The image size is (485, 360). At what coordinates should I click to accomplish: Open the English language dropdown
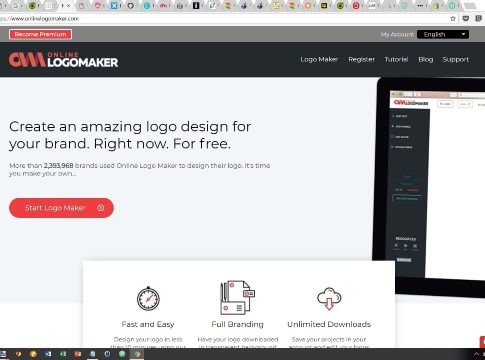pyautogui.click(x=443, y=34)
